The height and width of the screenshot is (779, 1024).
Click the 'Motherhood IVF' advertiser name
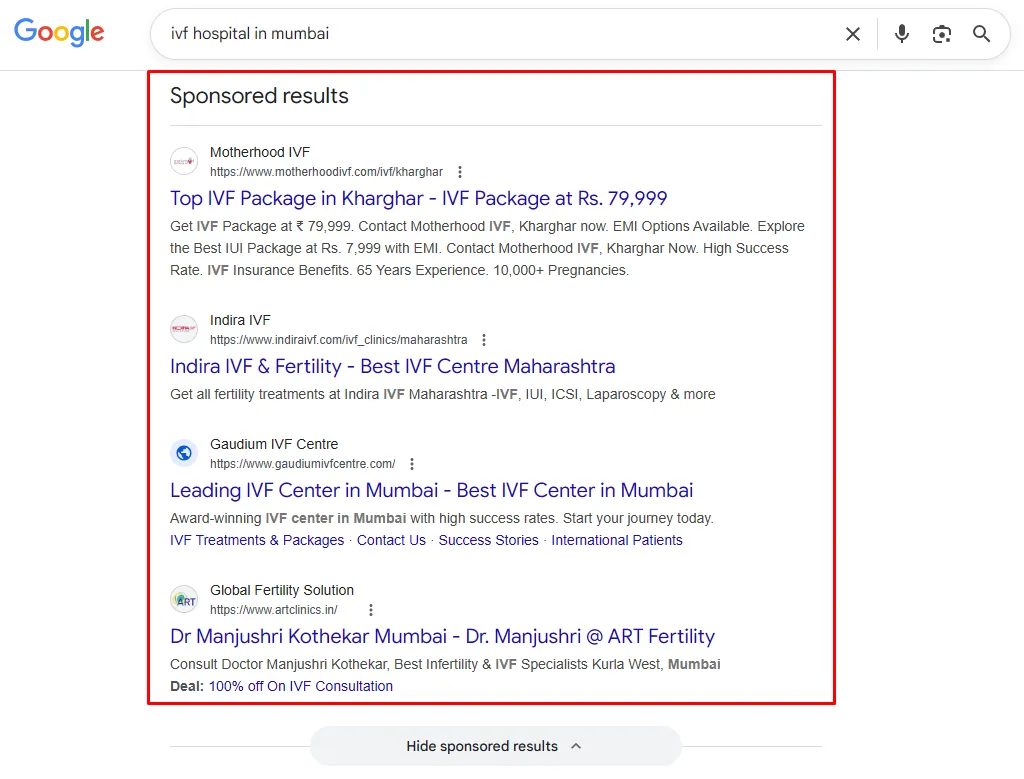(260, 152)
